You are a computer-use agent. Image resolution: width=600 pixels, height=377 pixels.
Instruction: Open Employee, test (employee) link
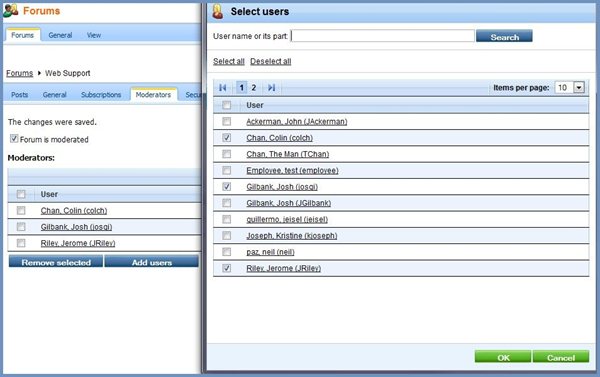292,170
